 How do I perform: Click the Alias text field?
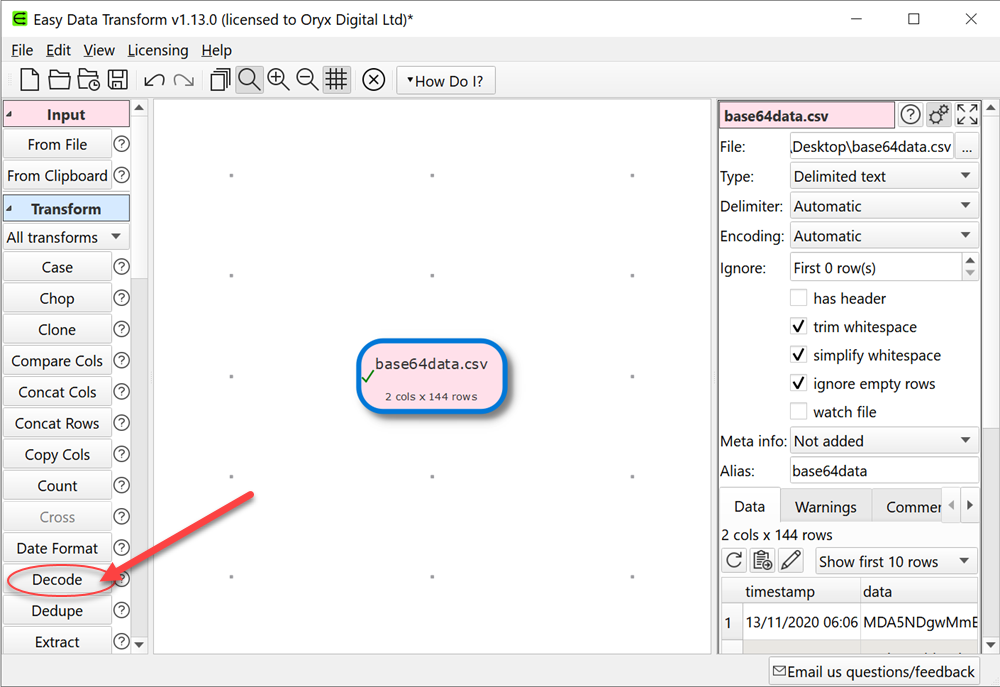pyautogui.click(x=883, y=470)
